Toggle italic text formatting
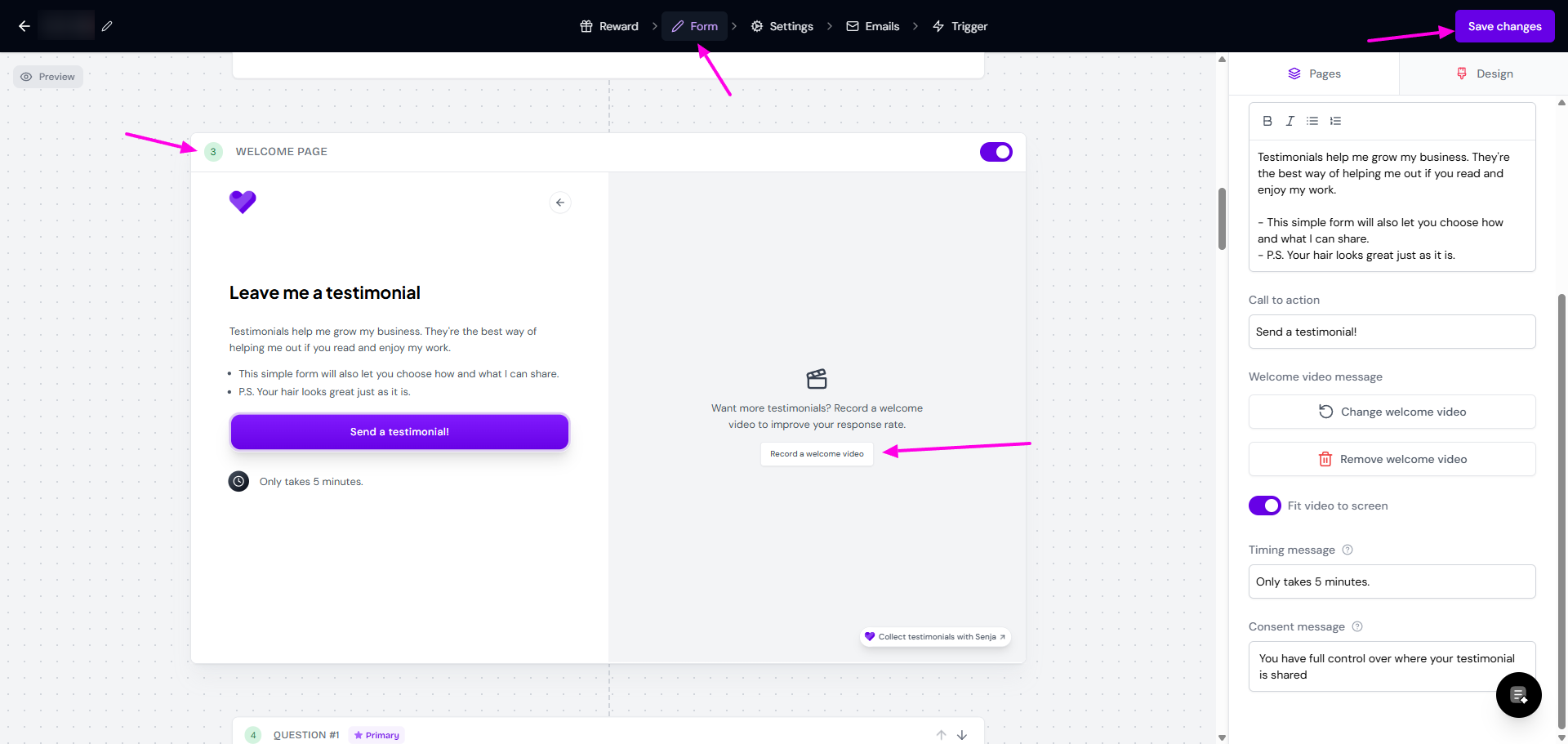The height and width of the screenshot is (744, 1568). (x=1290, y=121)
